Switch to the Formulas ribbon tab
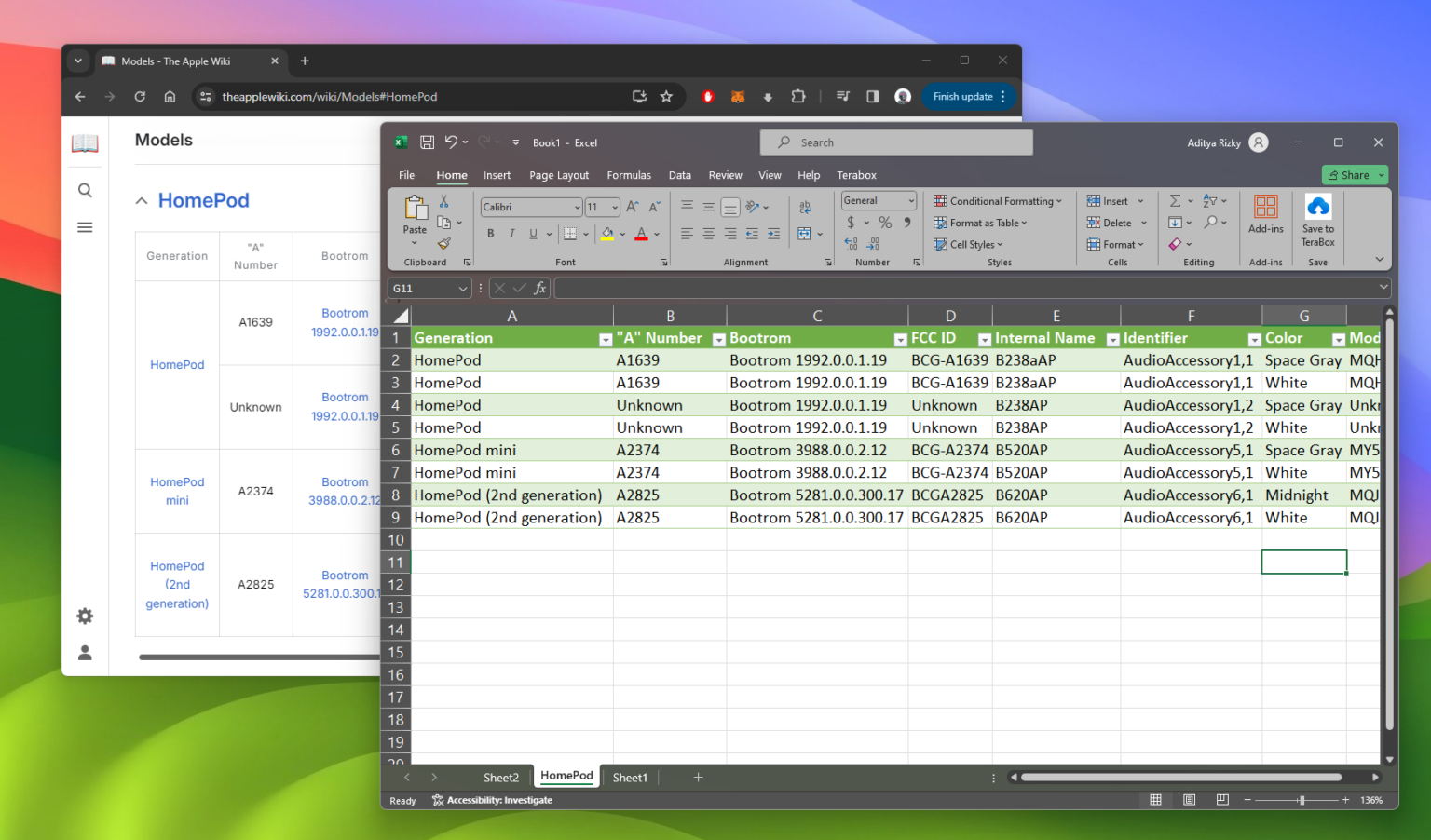1431x840 pixels. pos(629,175)
